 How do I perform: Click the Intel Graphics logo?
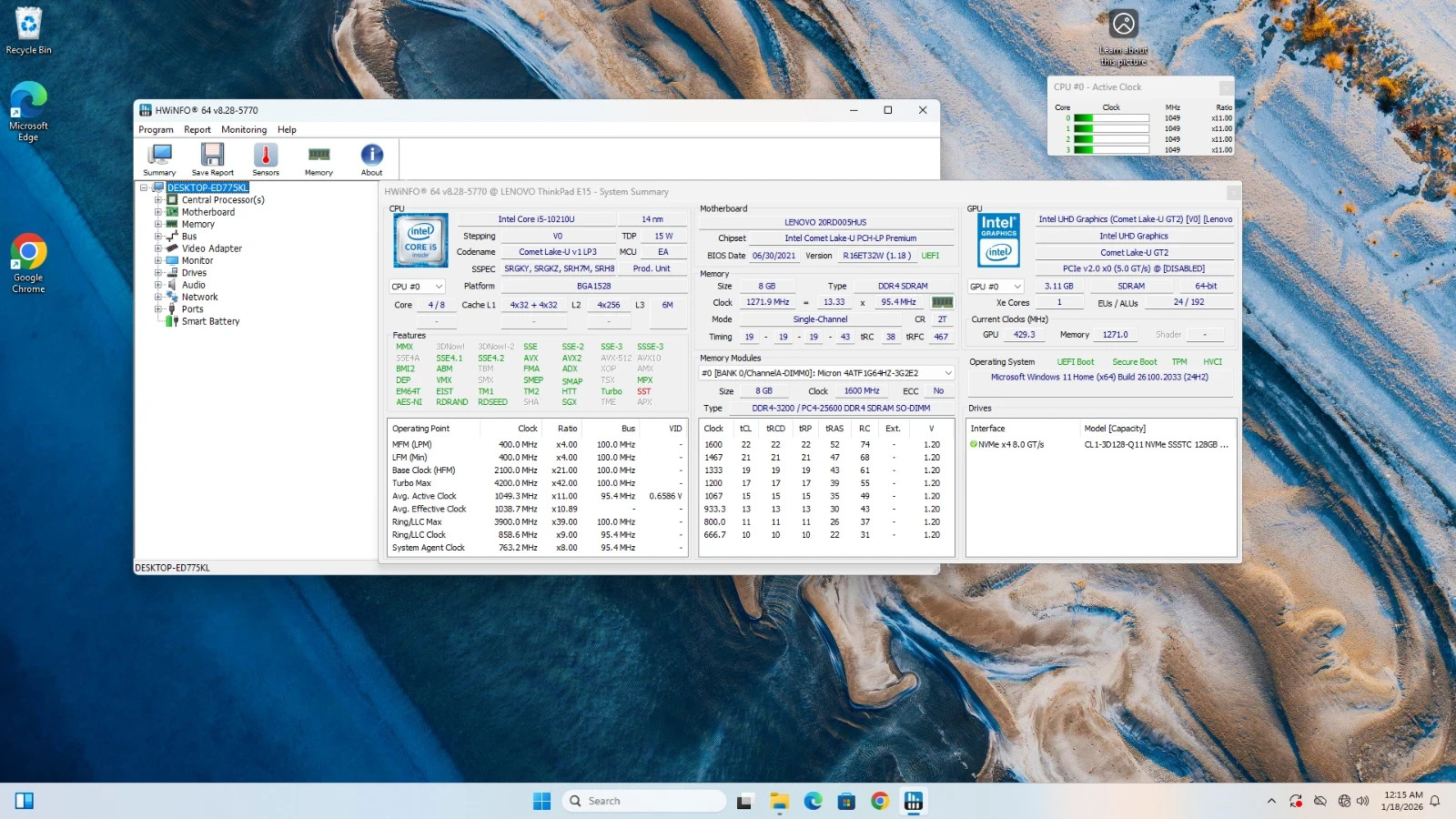pos(998,239)
